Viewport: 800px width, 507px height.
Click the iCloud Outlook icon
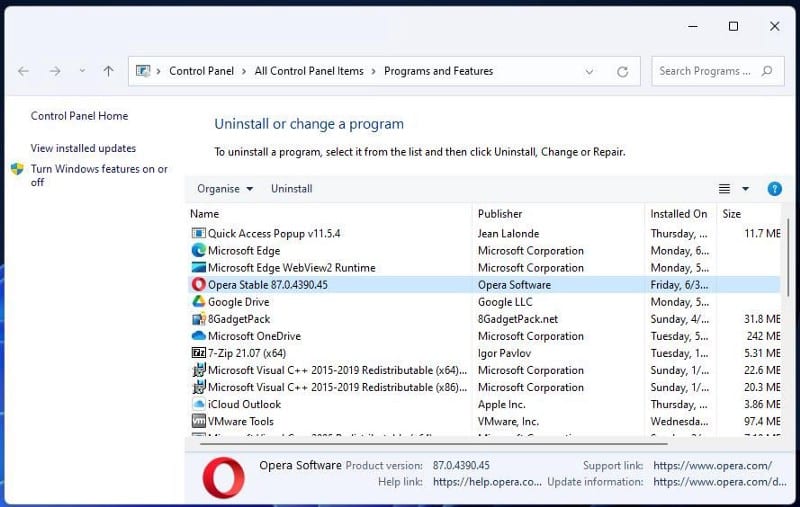(x=198, y=404)
